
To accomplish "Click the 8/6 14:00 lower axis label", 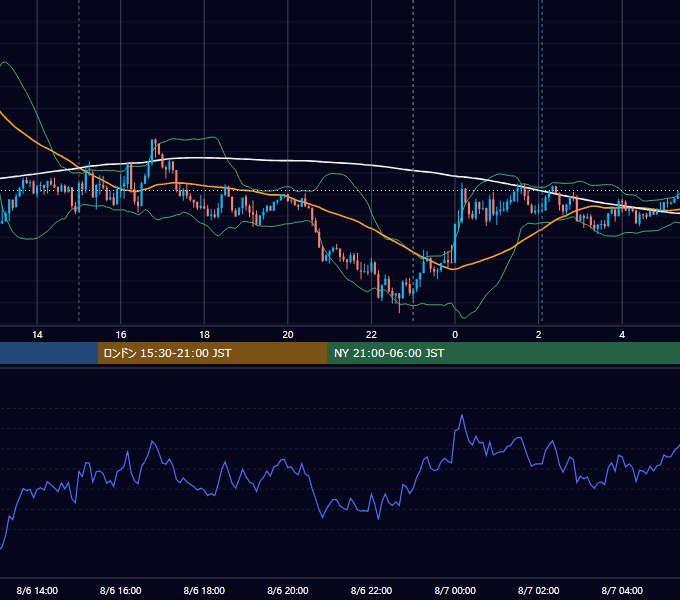I will [x=37, y=590].
